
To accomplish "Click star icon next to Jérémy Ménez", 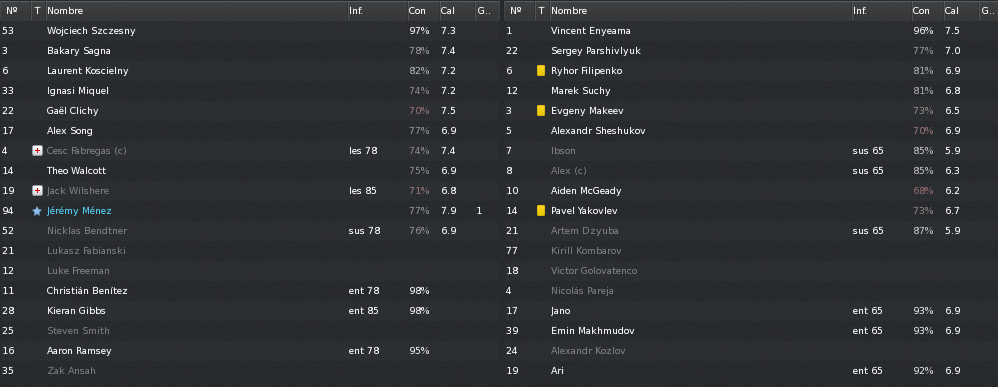I will (x=37, y=211).
